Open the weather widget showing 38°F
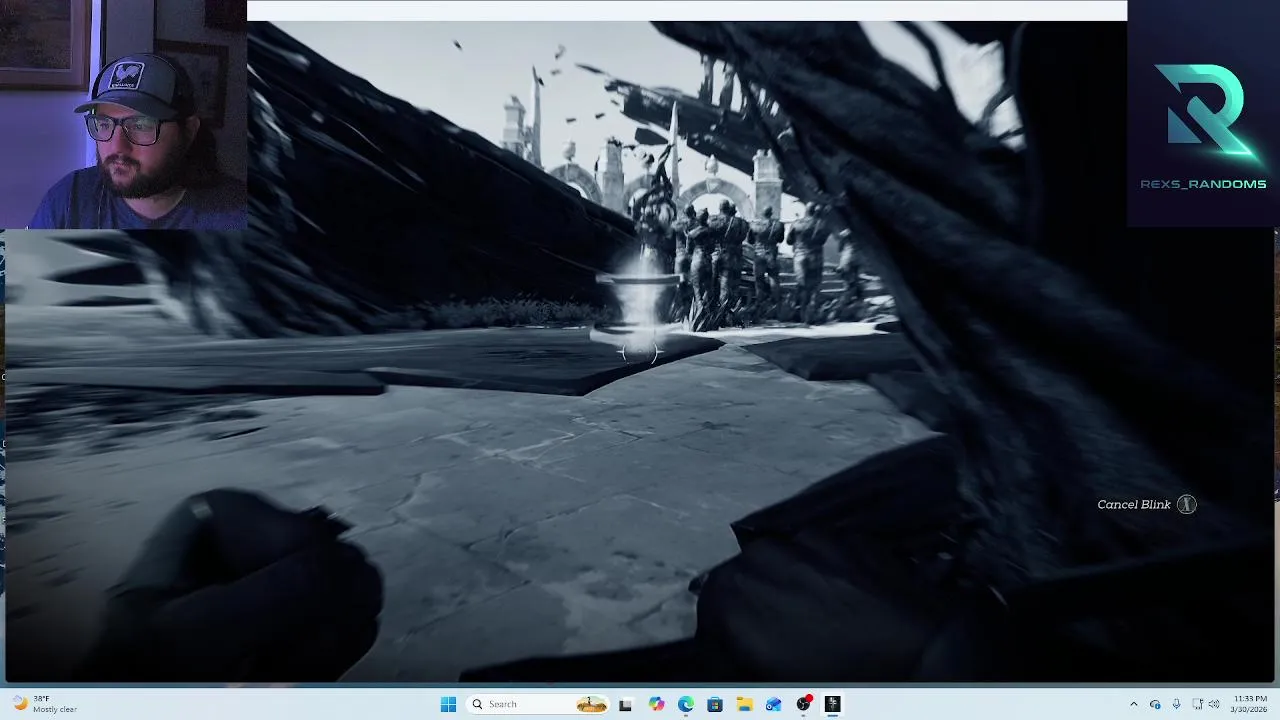 coord(46,704)
